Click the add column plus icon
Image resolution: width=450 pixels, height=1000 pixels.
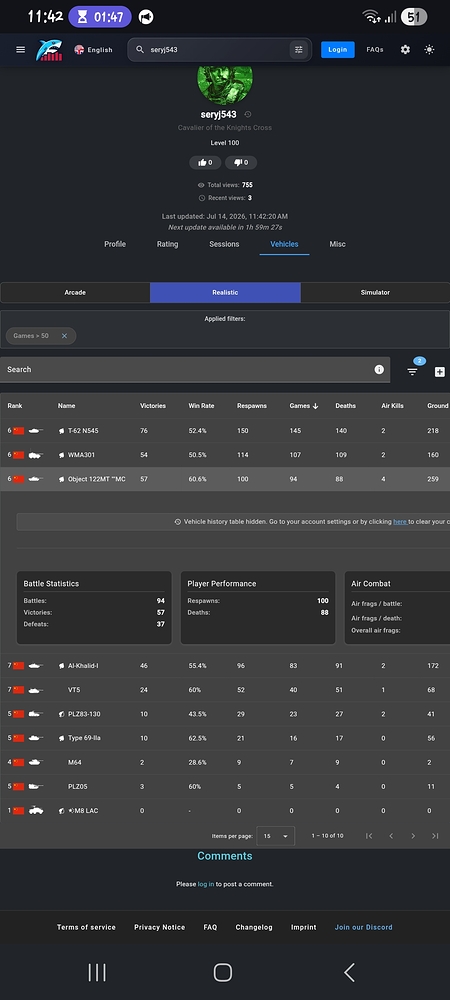(x=440, y=372)
